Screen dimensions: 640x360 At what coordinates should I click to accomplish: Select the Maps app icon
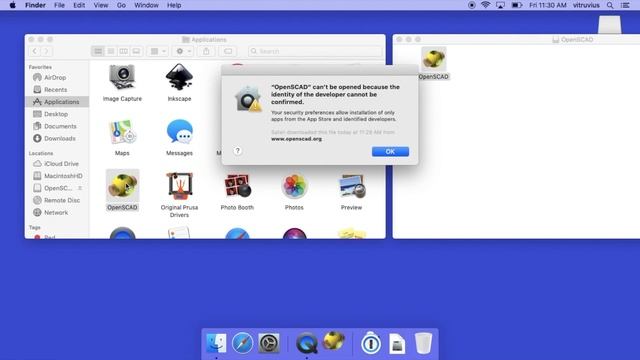click(122, 131)
